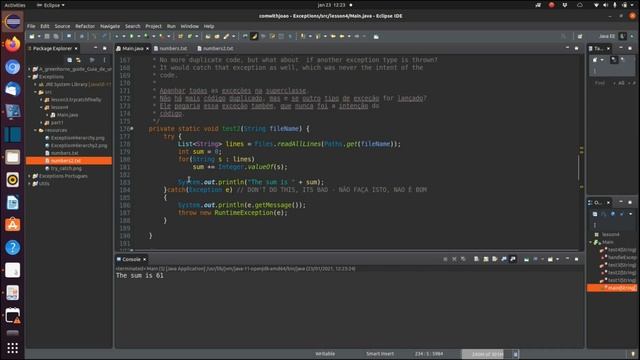The width and height of the screenshot is (640, 360).
Task: Close the Main.java editor tab
Action: coord(147,49)
